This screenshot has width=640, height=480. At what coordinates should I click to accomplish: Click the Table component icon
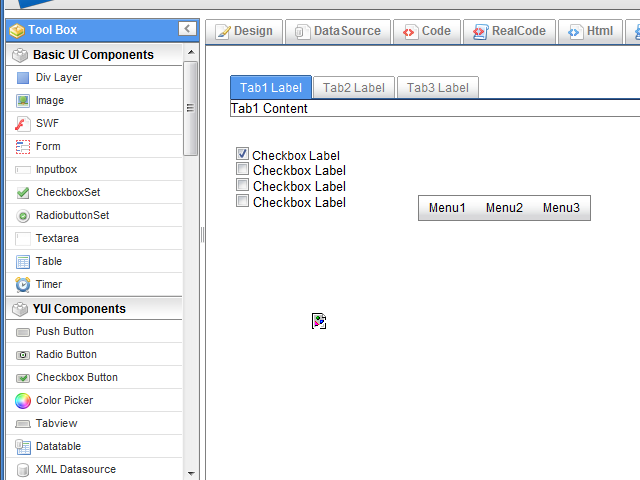23,261
